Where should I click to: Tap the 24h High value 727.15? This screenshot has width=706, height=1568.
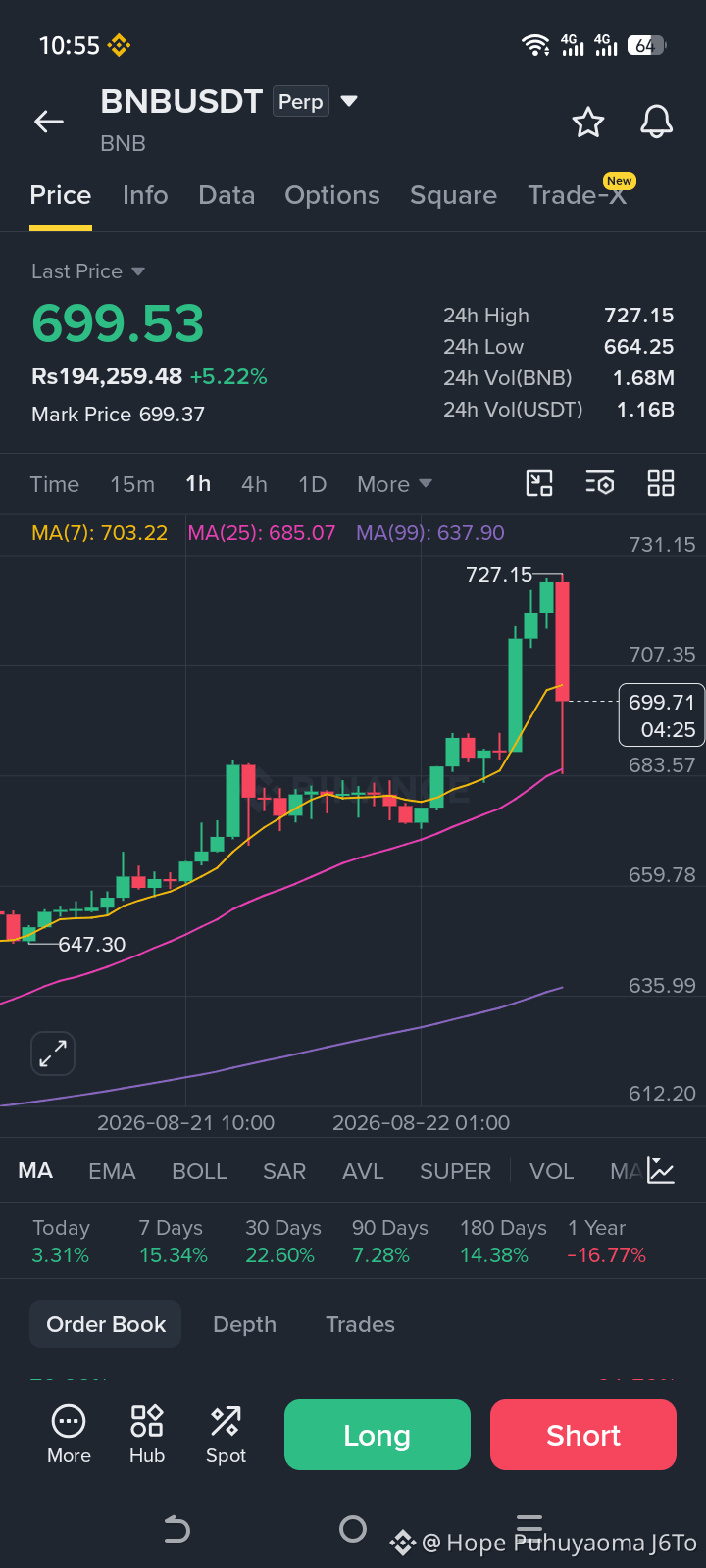639,316
